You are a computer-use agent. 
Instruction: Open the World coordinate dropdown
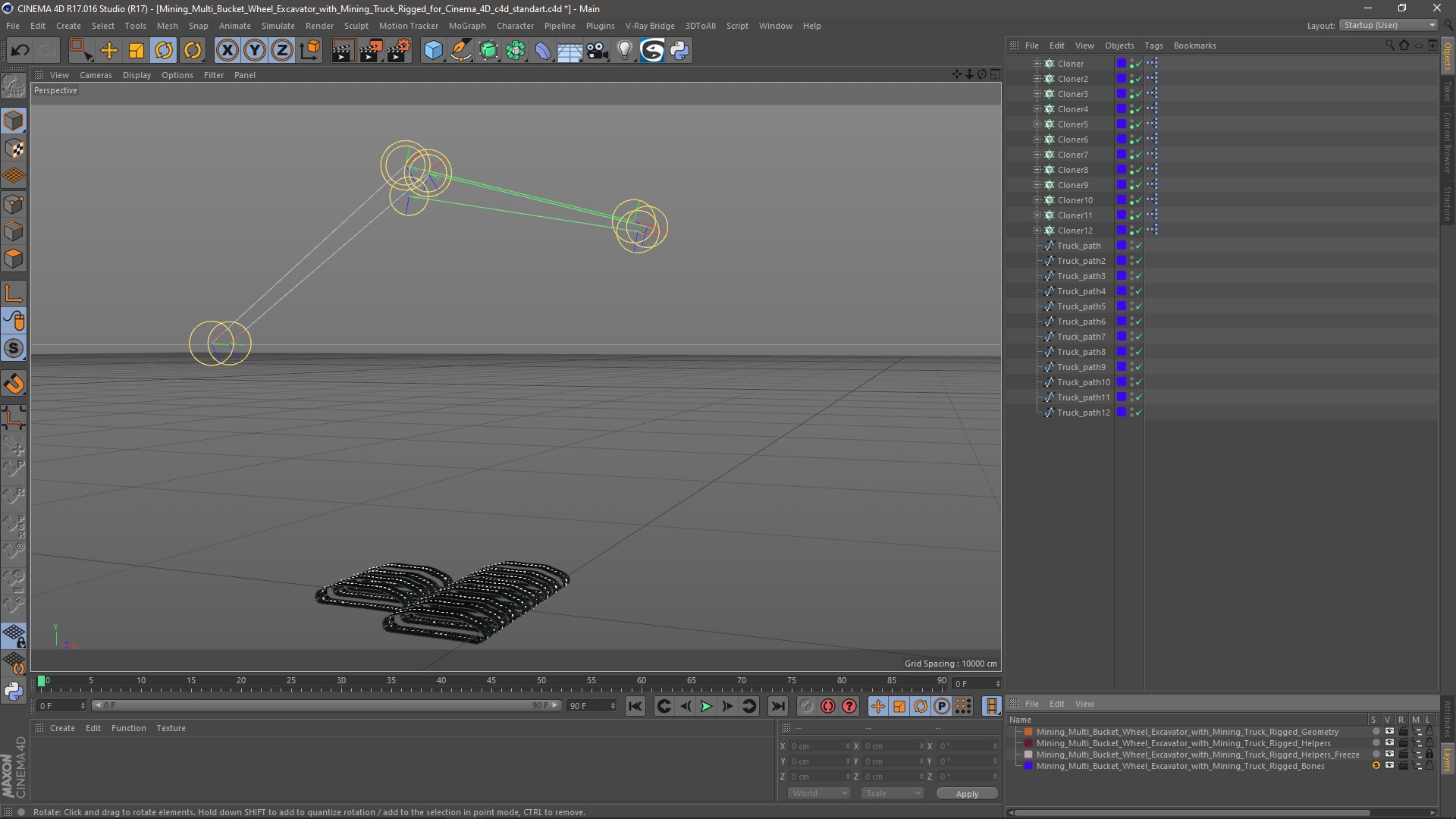pos(820,793)
